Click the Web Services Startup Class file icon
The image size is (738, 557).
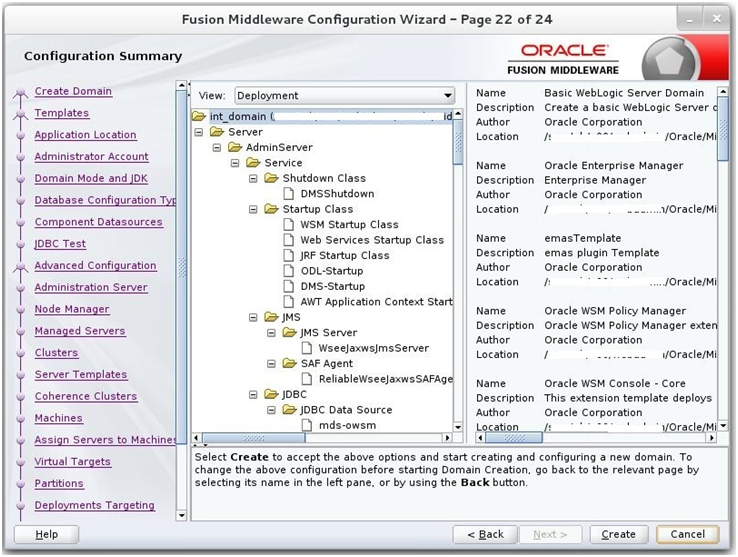click(289, 240)
